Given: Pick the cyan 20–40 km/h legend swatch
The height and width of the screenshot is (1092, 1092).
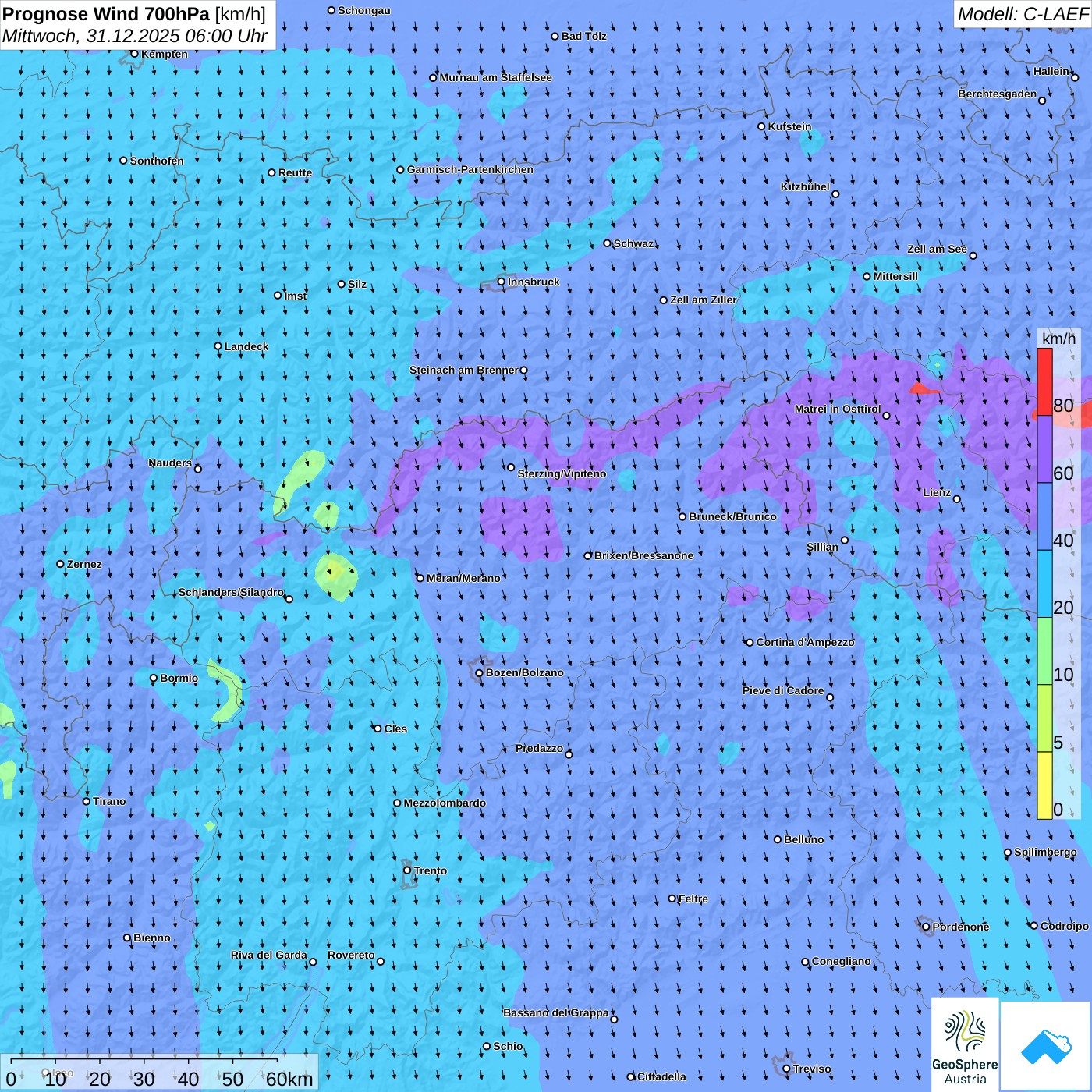Looking at the screenshot, I should click(1044, 584).
